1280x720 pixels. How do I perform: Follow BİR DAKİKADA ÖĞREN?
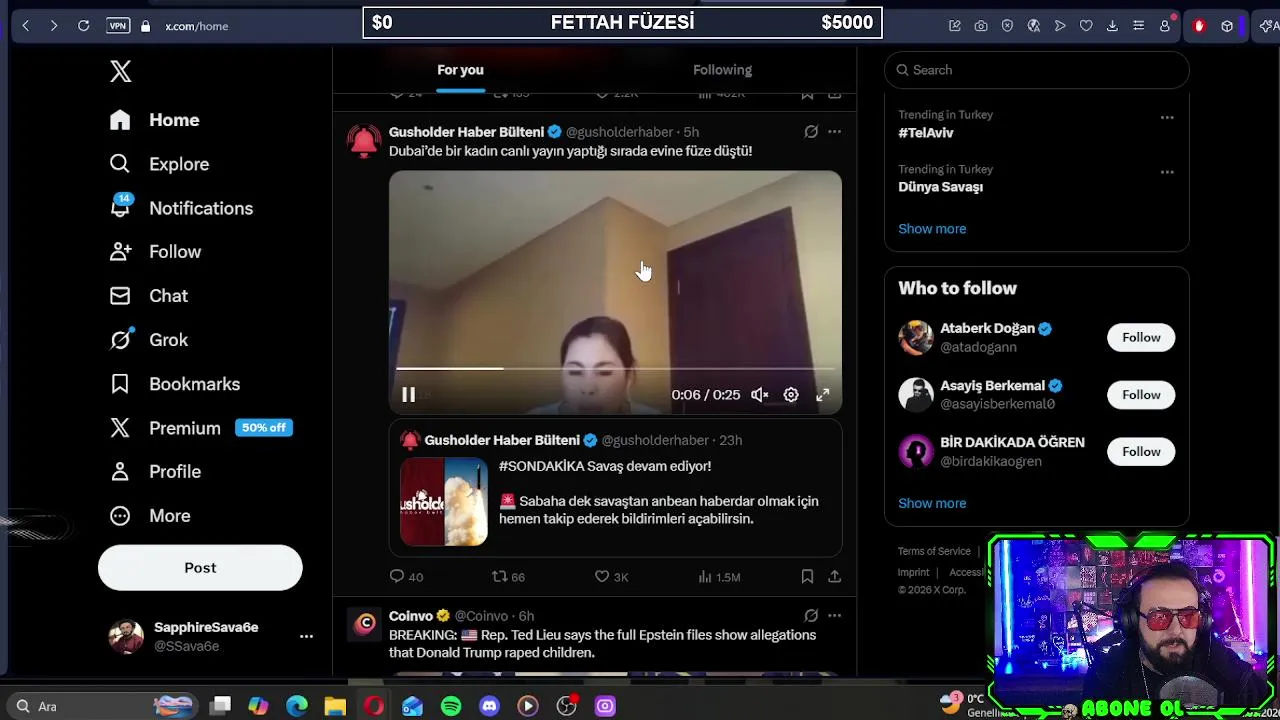[x=1141, y=452]
